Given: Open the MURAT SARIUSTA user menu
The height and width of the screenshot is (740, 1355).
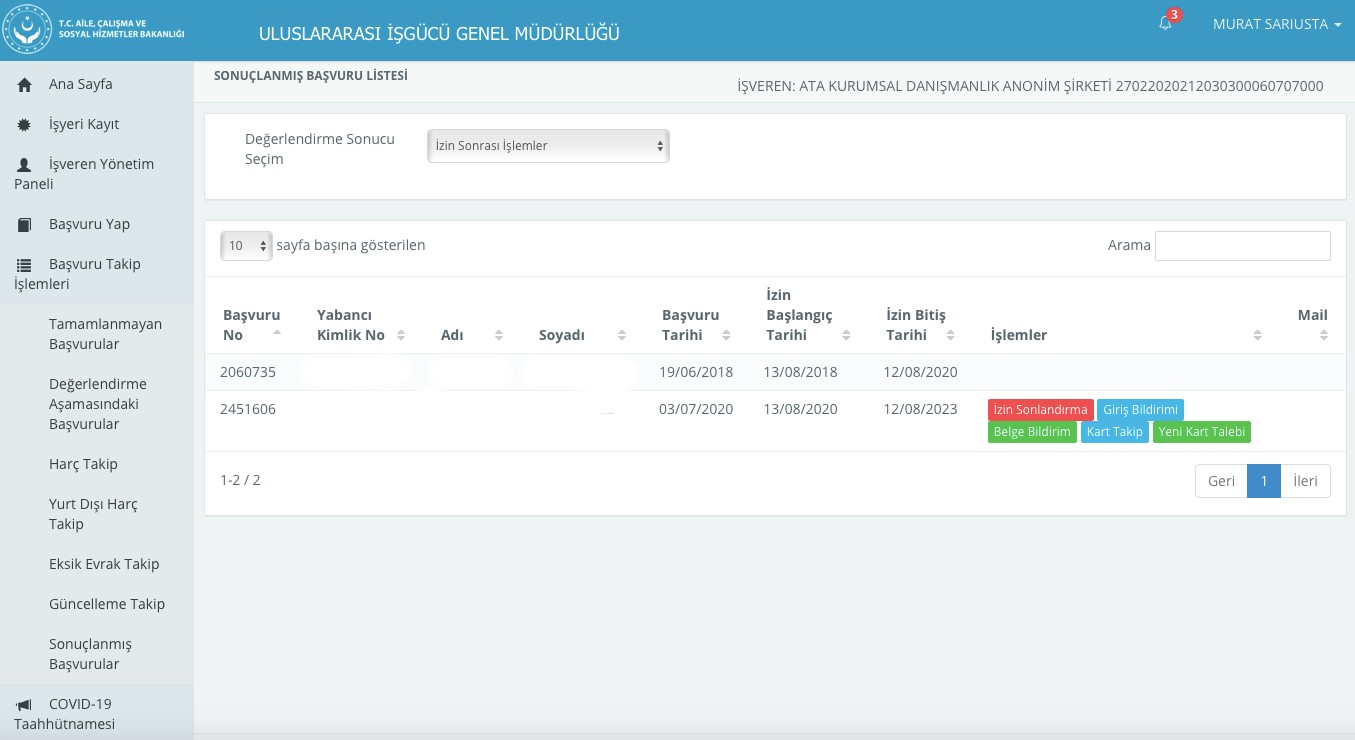Looking at the screenshot, I should click(1277, 24).
